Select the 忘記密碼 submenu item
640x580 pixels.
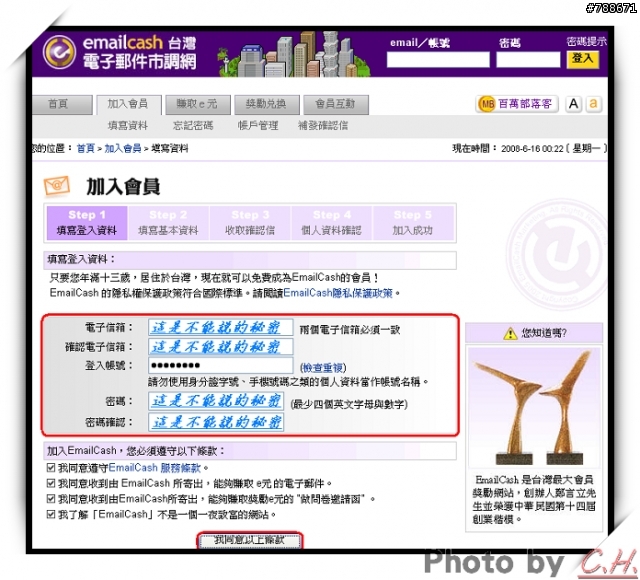click(193, 126)
